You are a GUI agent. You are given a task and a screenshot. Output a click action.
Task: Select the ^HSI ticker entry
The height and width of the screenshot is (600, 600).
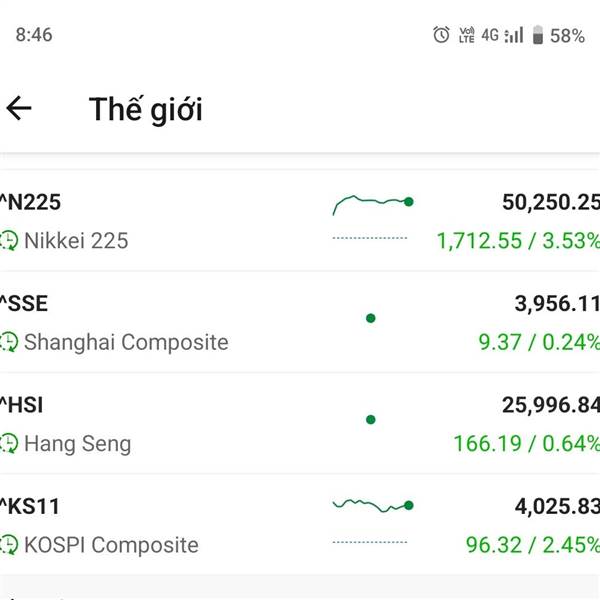23,405
